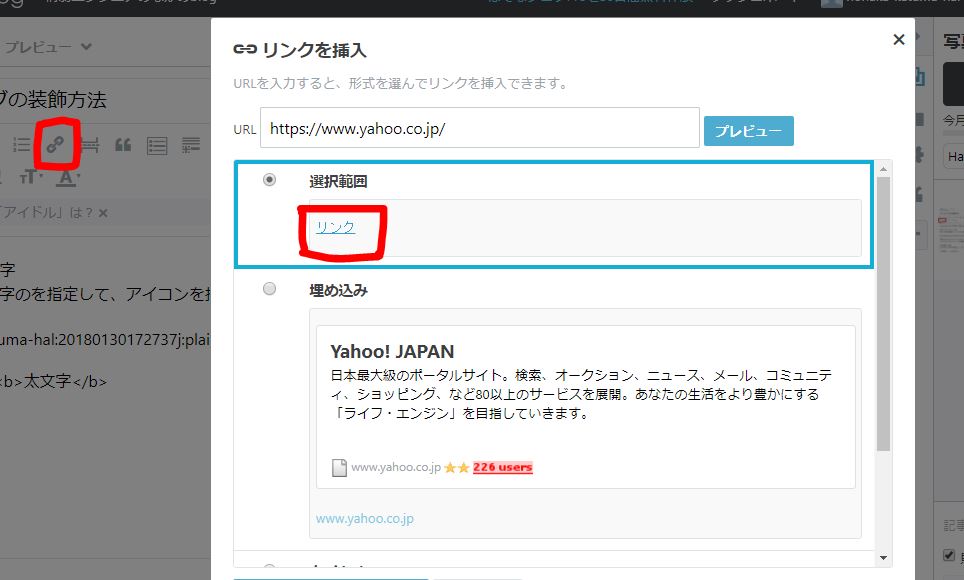964x580 pixels.
Task: Open the text color dropdown arrow
Action: click(x=81, y=178)
